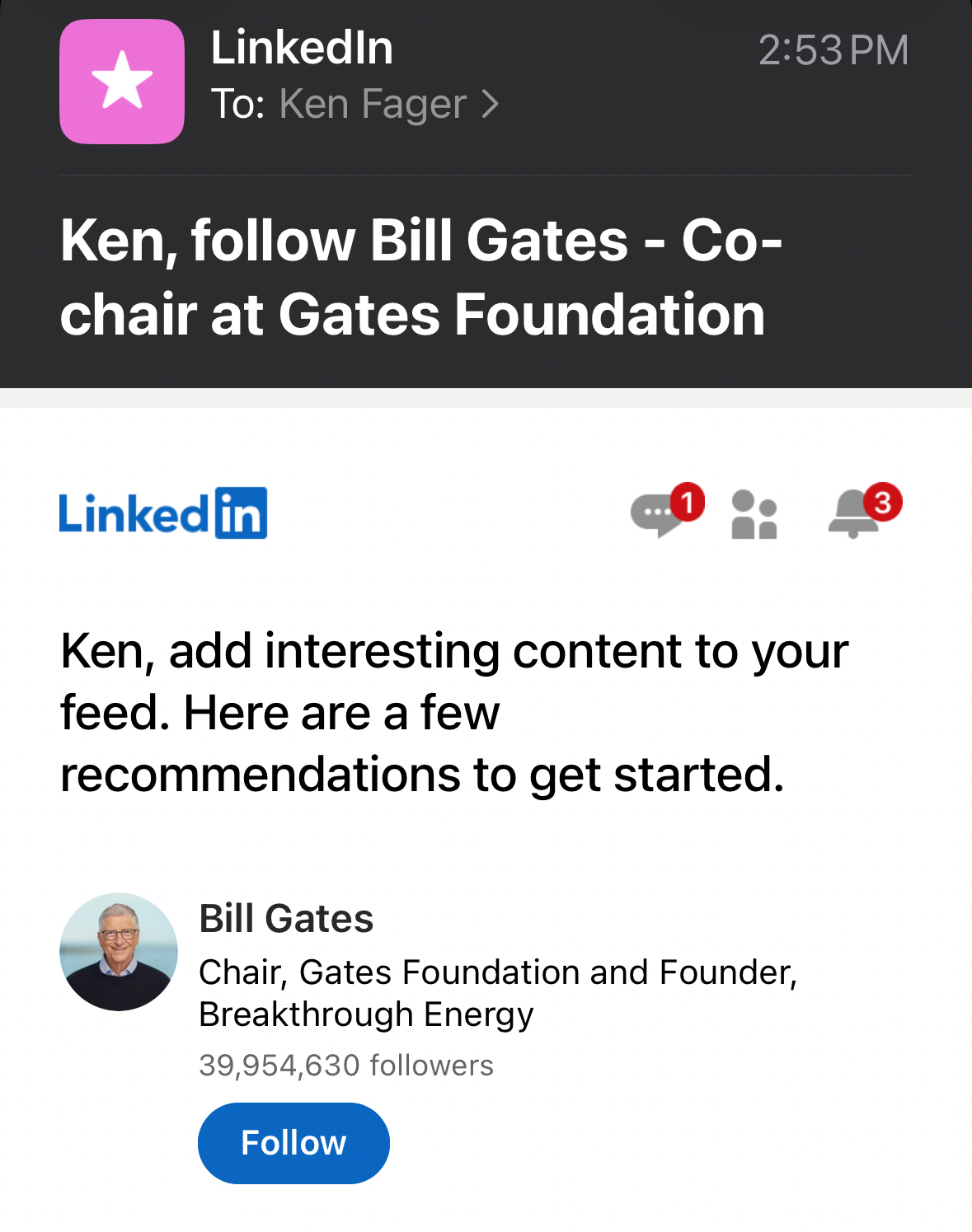Open the Bill Gates name link

286,918
